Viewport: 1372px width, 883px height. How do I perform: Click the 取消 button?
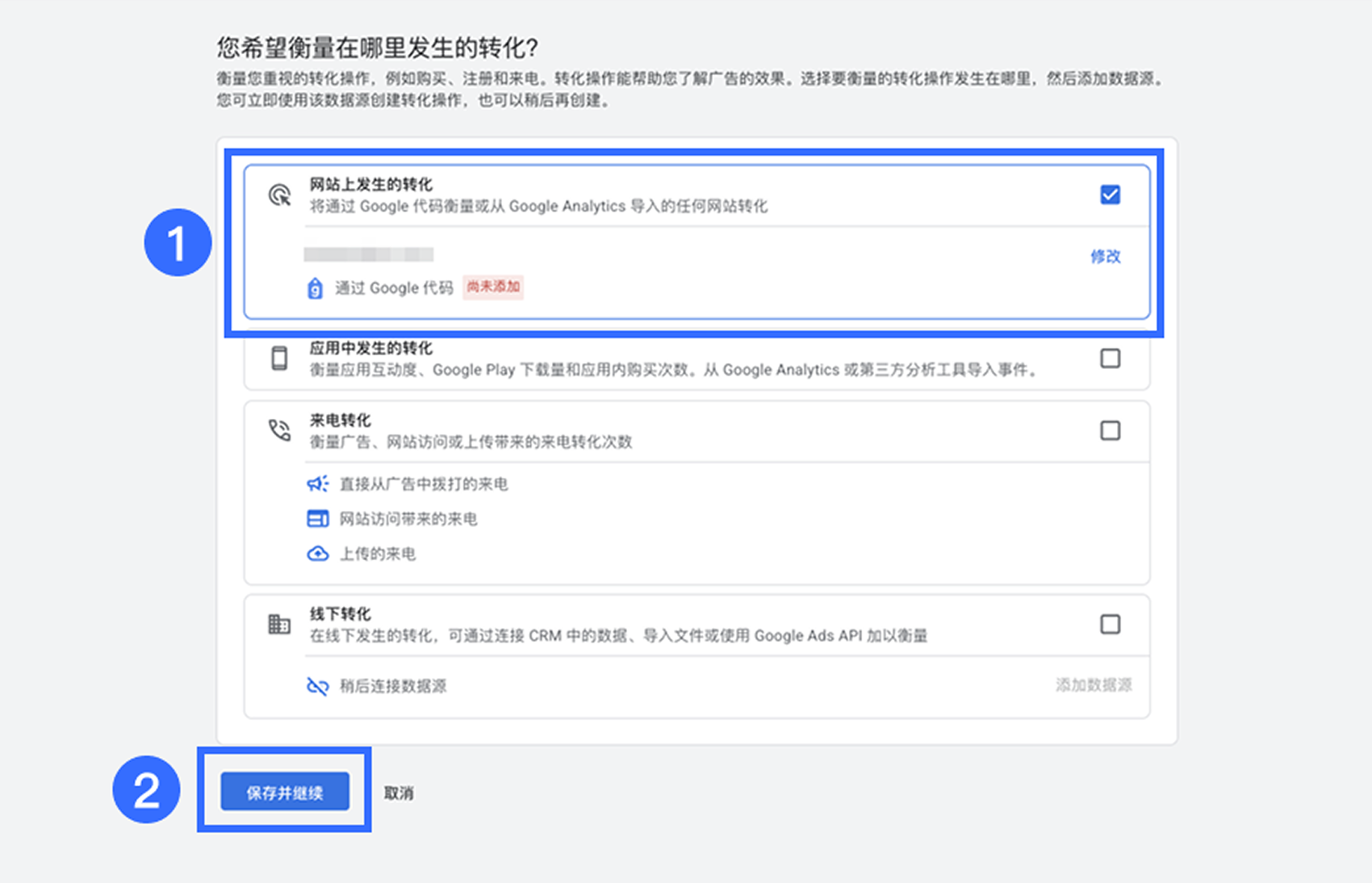tap(399, 793)
